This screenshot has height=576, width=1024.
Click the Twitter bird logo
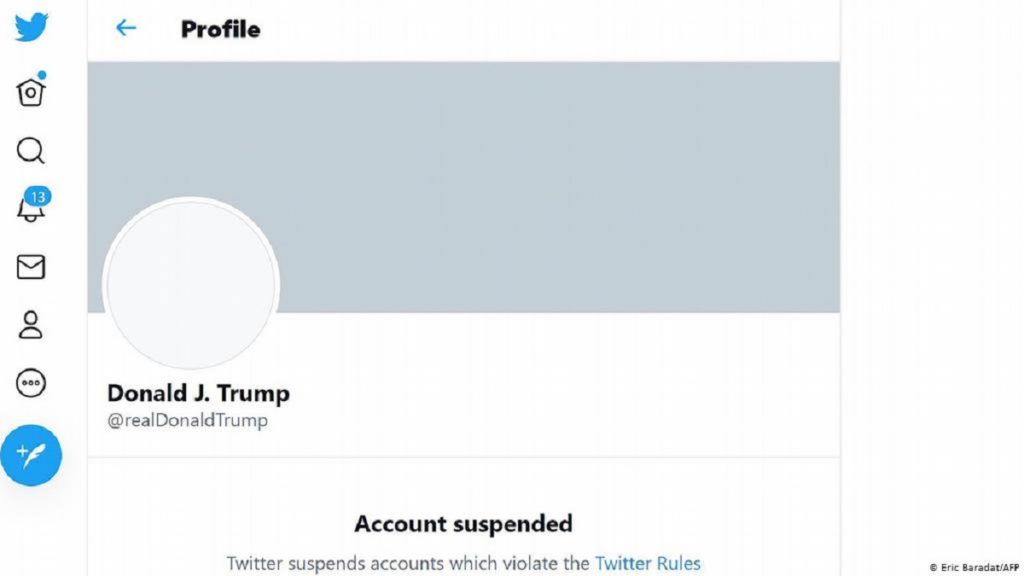click(31, 27)
